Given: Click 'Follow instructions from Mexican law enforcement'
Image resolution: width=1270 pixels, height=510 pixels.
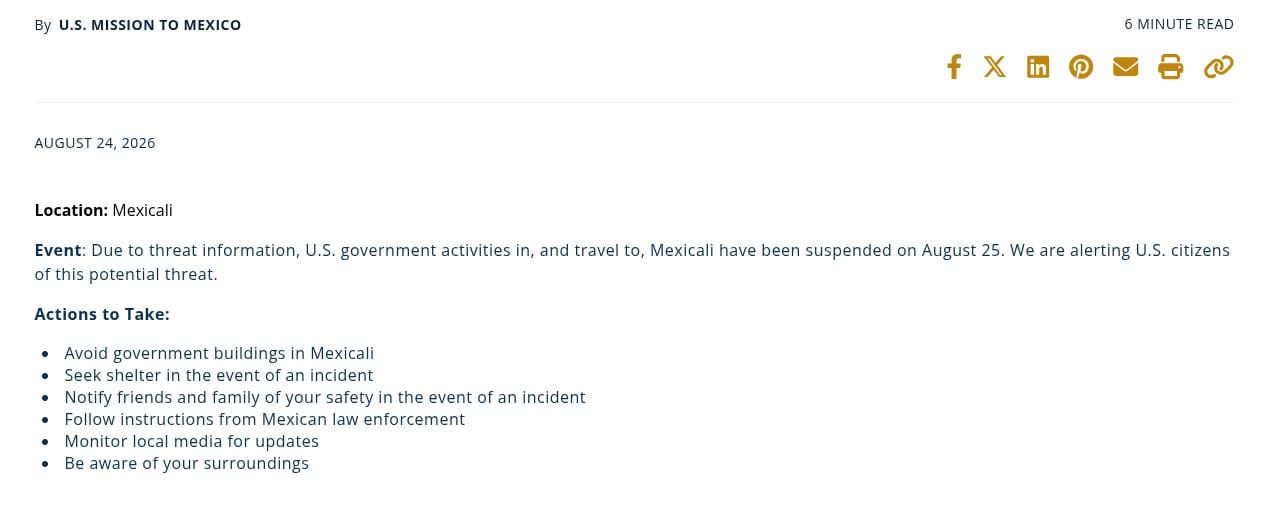Looking at the screenshot, I should point(265,419).
